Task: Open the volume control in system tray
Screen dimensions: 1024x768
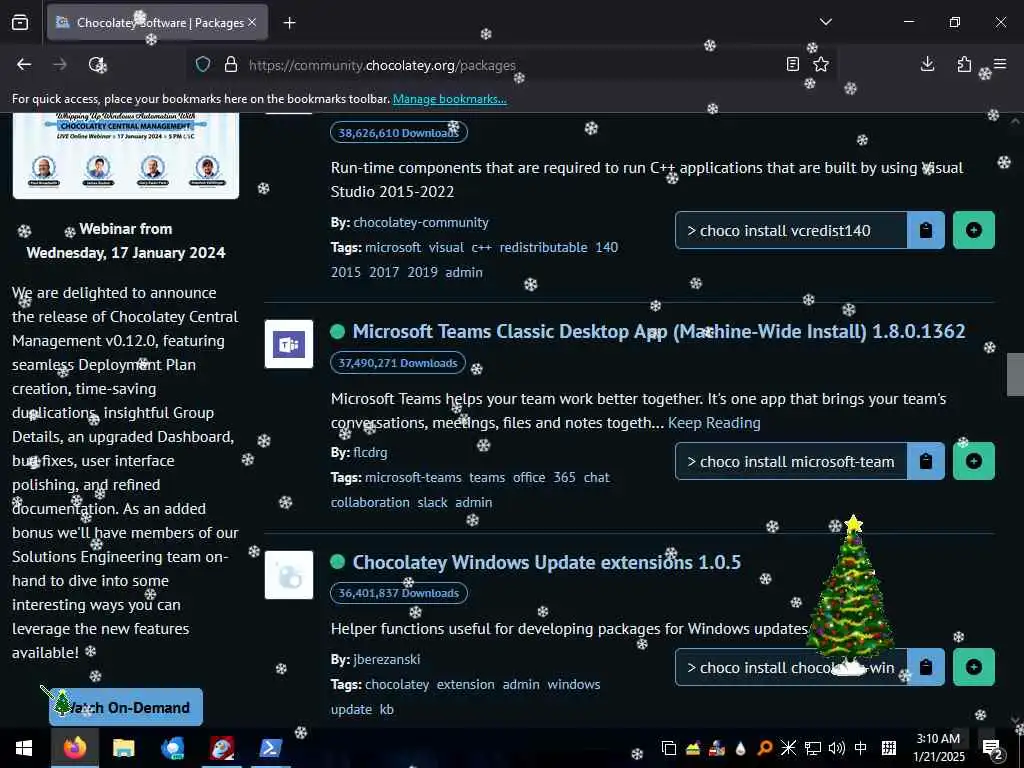Action: [x=837, y=748]
